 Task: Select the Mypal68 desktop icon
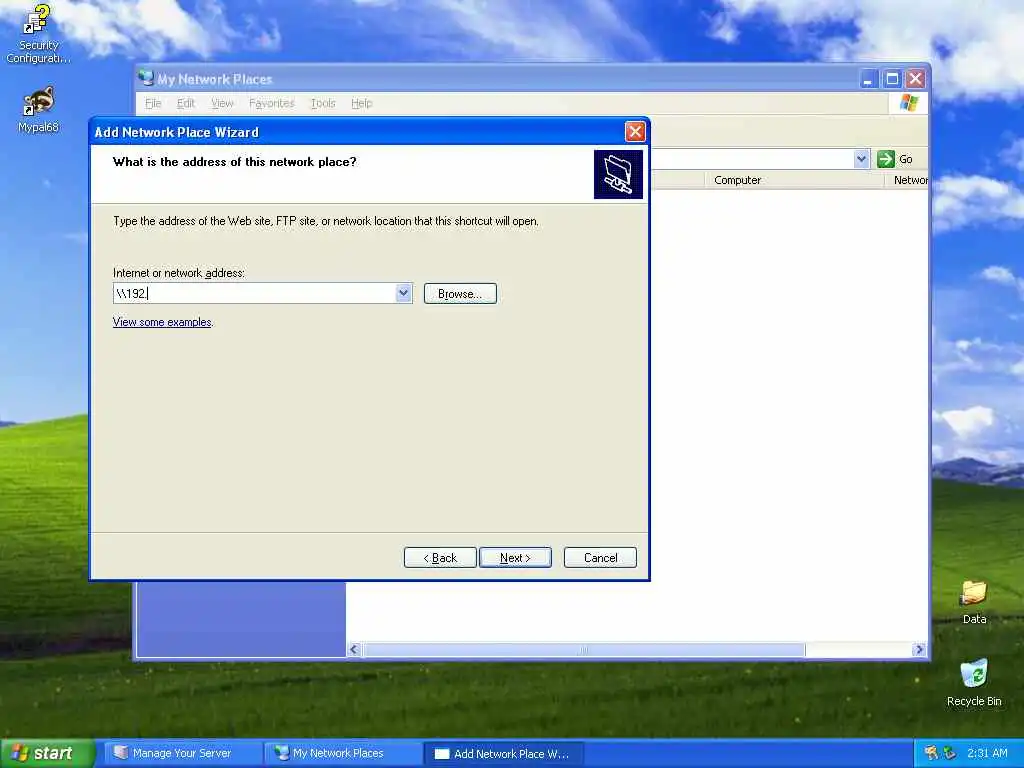38,110
